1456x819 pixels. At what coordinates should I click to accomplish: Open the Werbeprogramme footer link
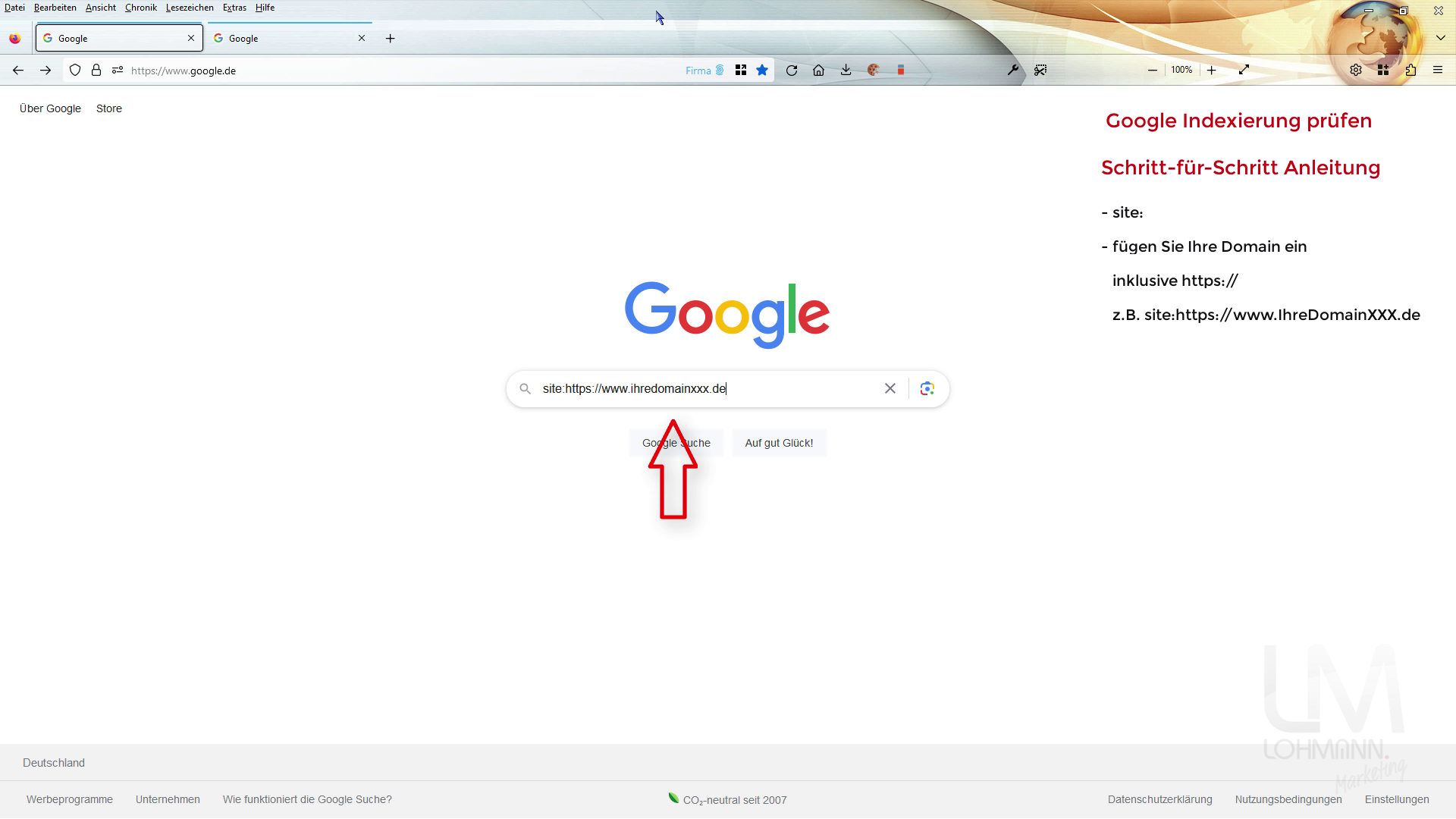tap(70, 799)
